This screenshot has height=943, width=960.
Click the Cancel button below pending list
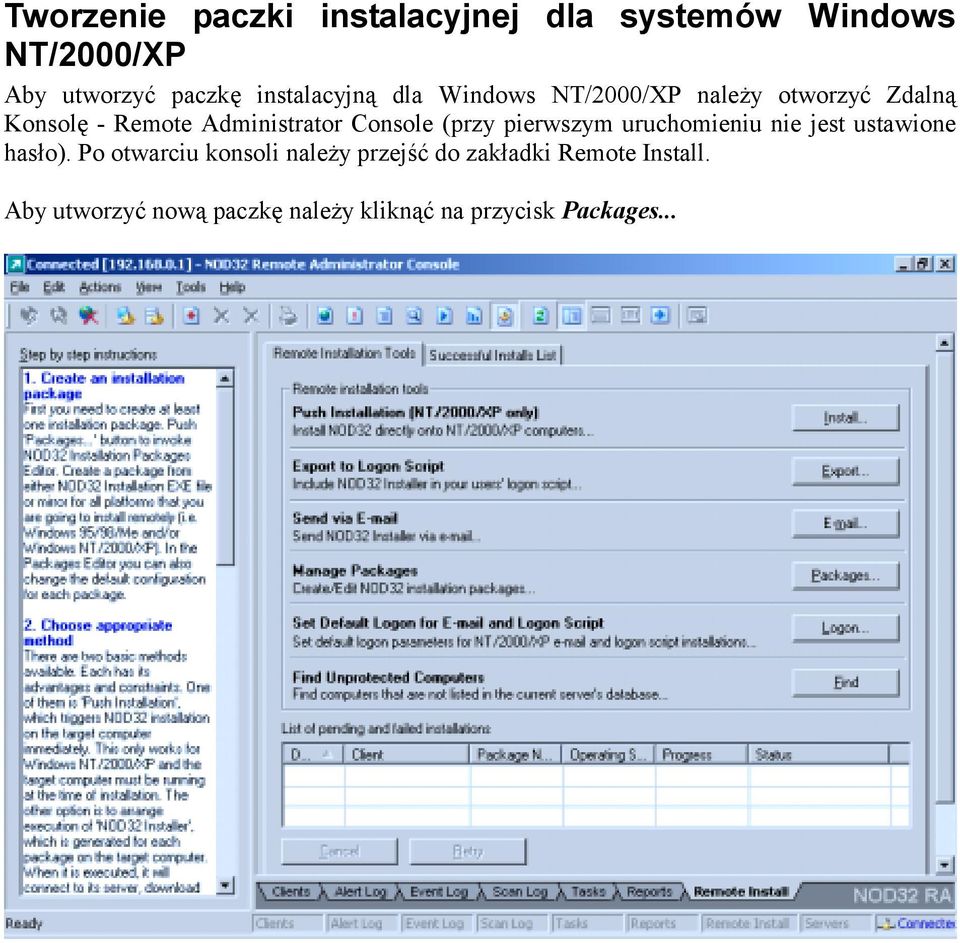tap(340, 852)
